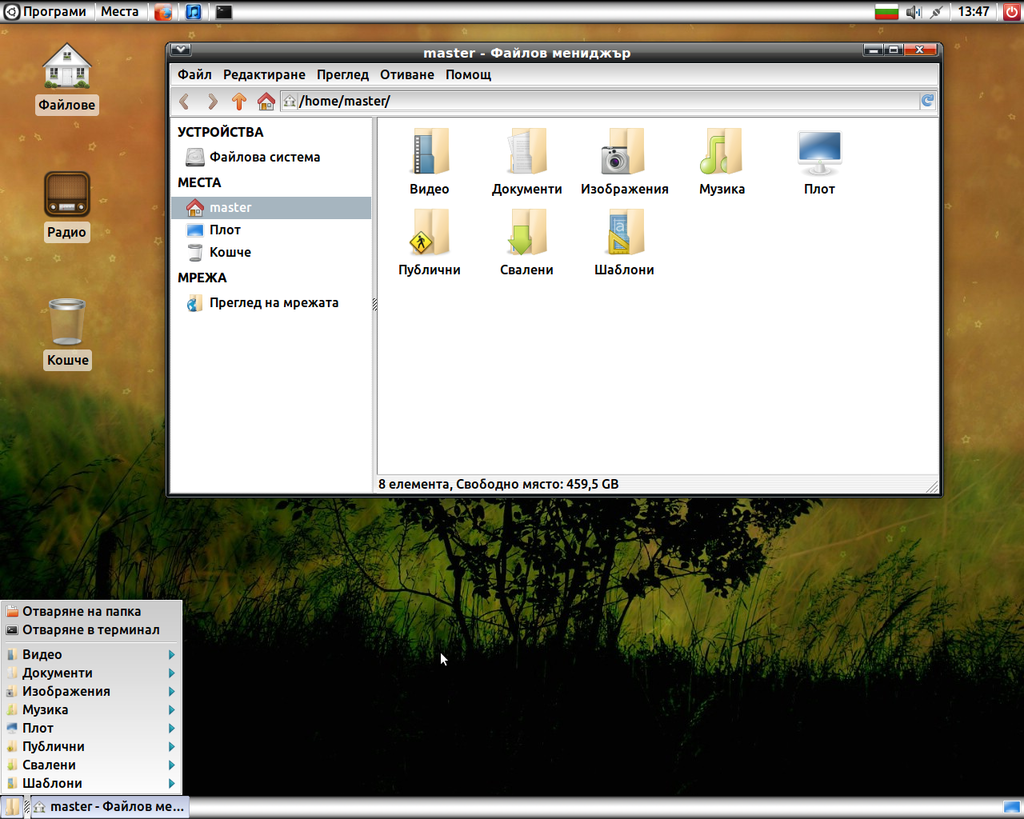Select master in sidebar places
1024x819 pixels.
pos(271,208)
